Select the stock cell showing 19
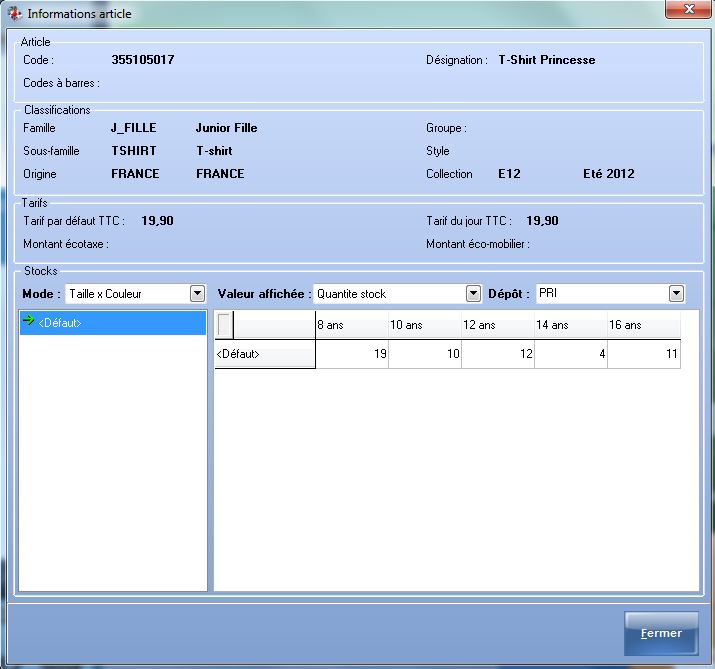 pyautogui.click(x=351, y=354)
